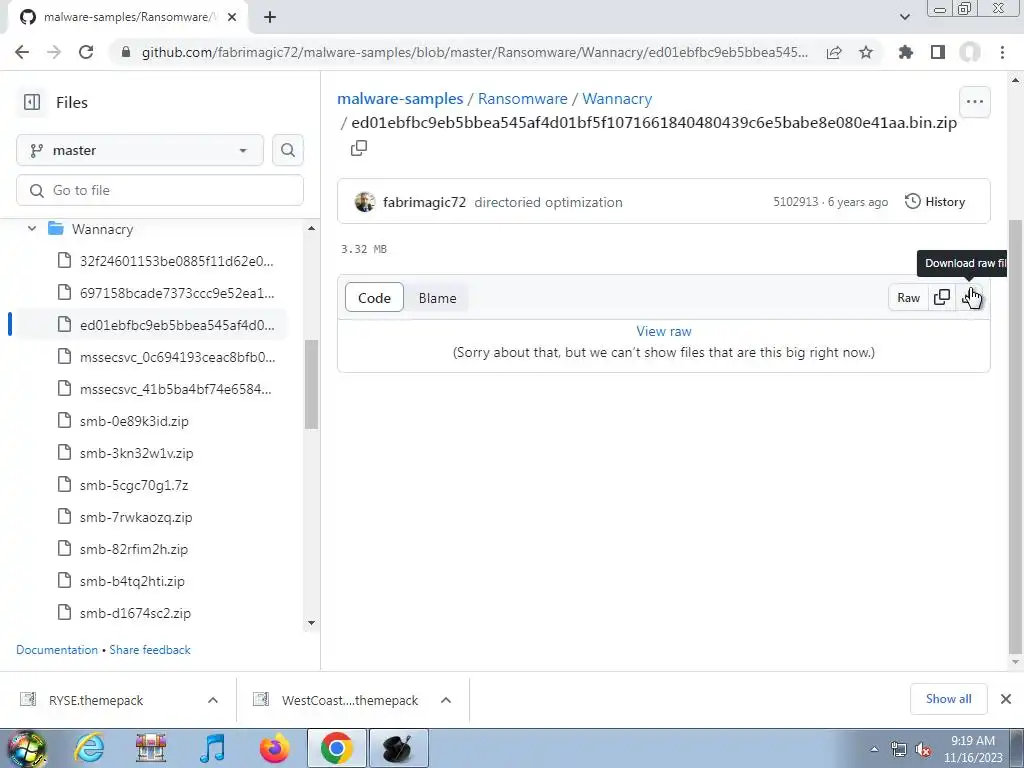Select the Wannacry folder in tree
This screenshot has height=768, width=1024.
coord(102,229)
